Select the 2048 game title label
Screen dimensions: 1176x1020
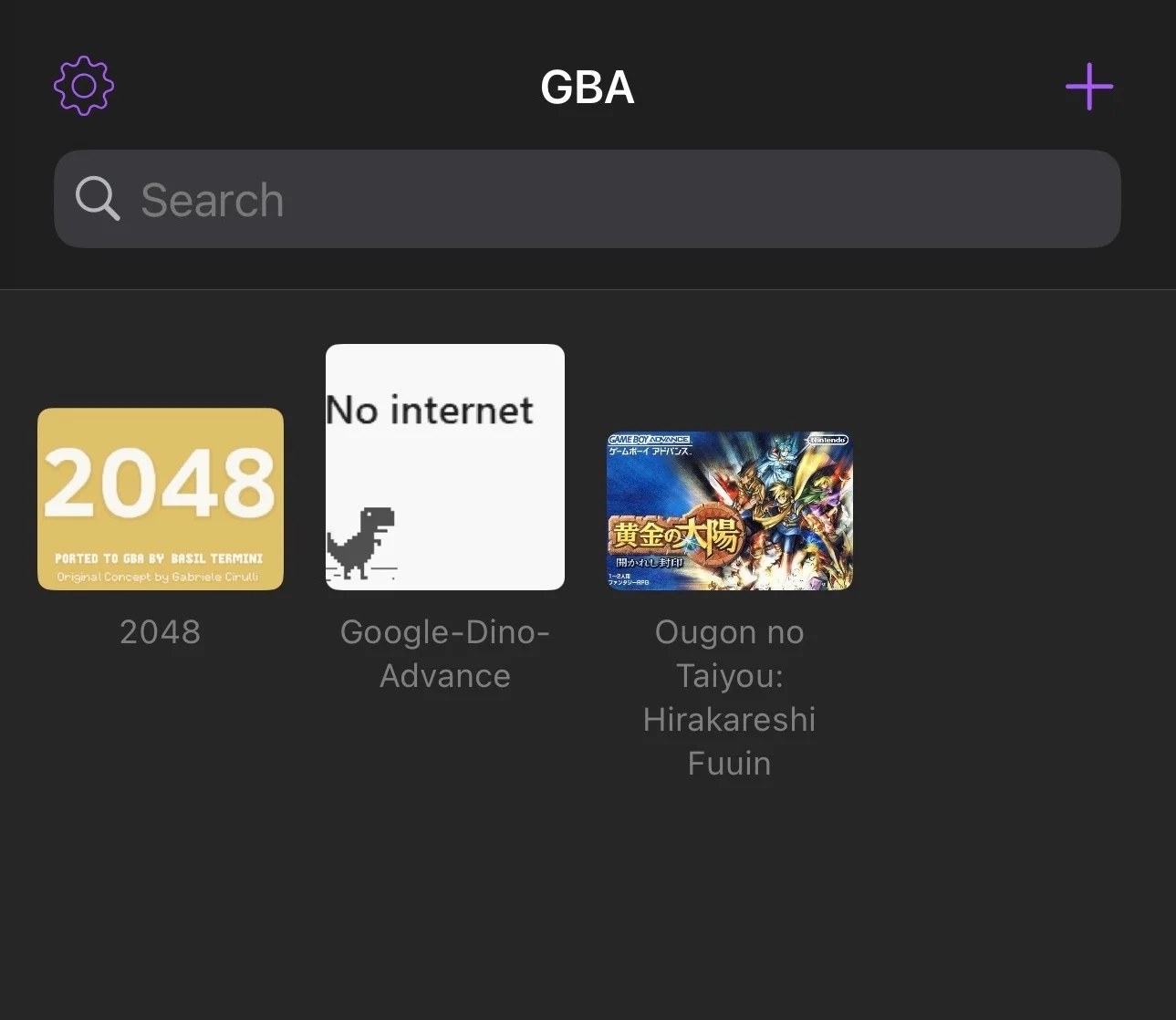[161, 631]
